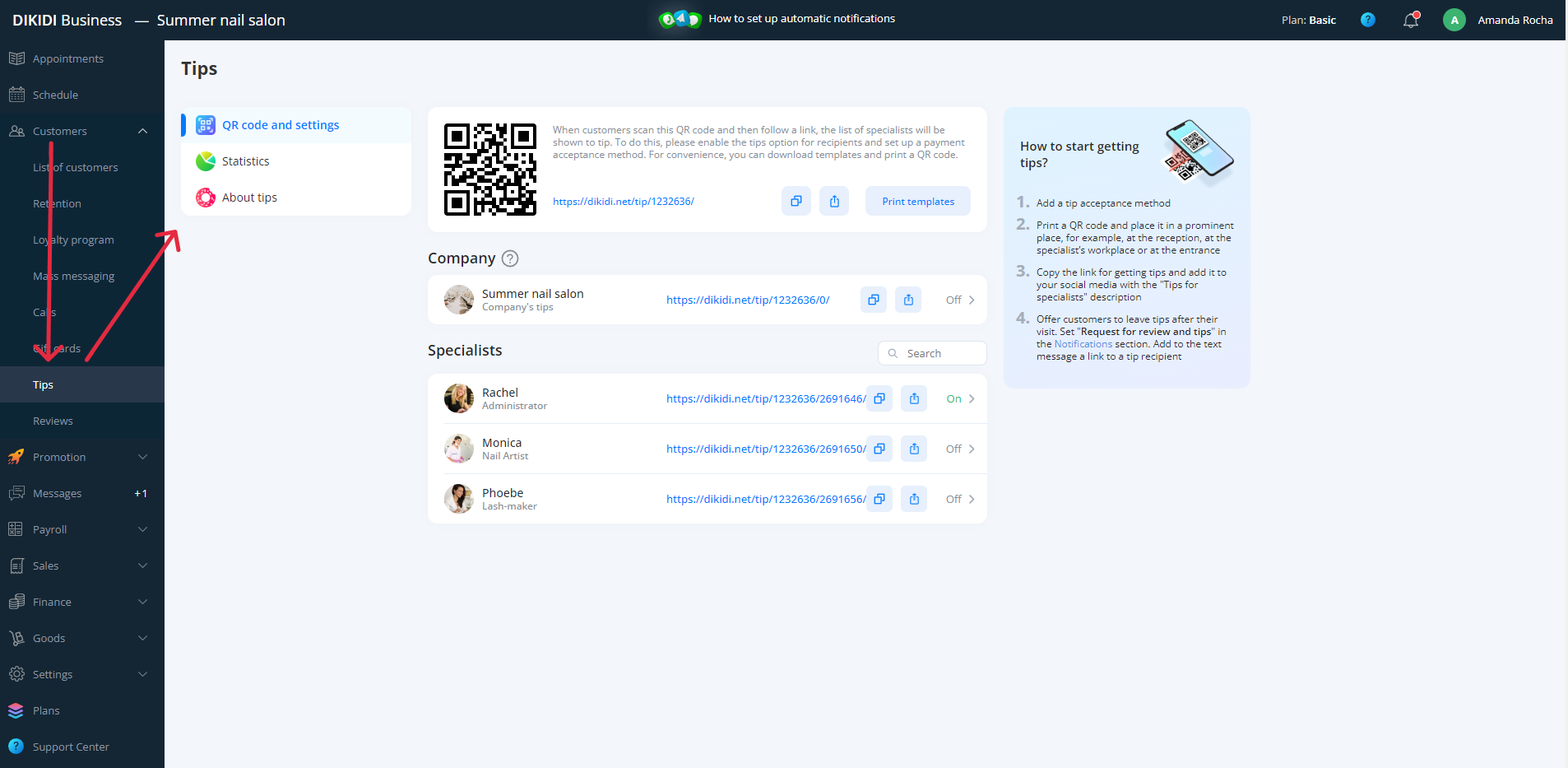Click the Payroll calculator icon
This screenshot has height=768, width=1568.
coord(16,529)
